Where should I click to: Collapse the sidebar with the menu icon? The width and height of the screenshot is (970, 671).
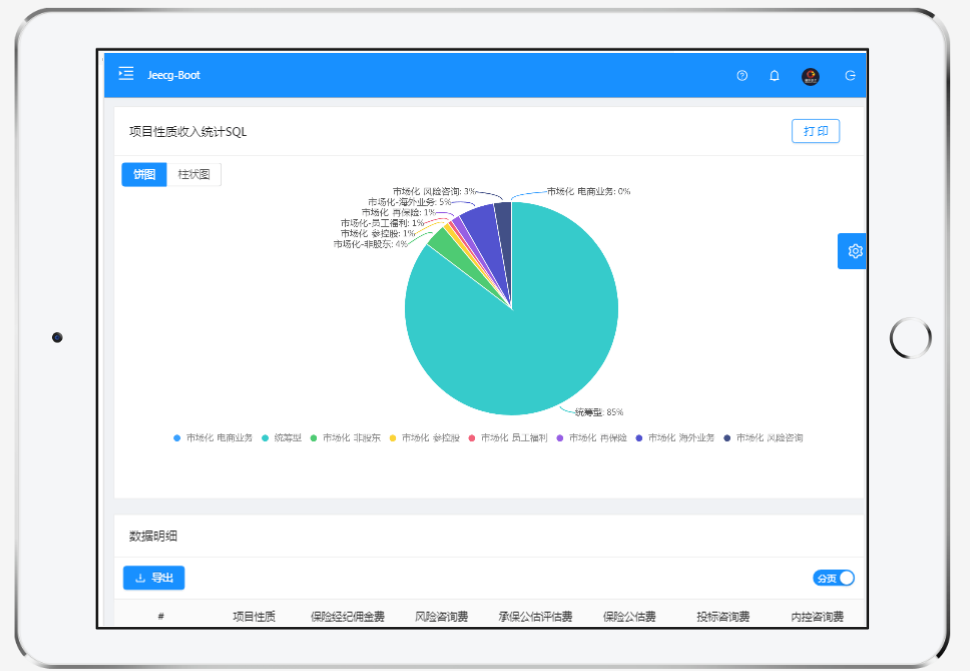coord(125,73)
